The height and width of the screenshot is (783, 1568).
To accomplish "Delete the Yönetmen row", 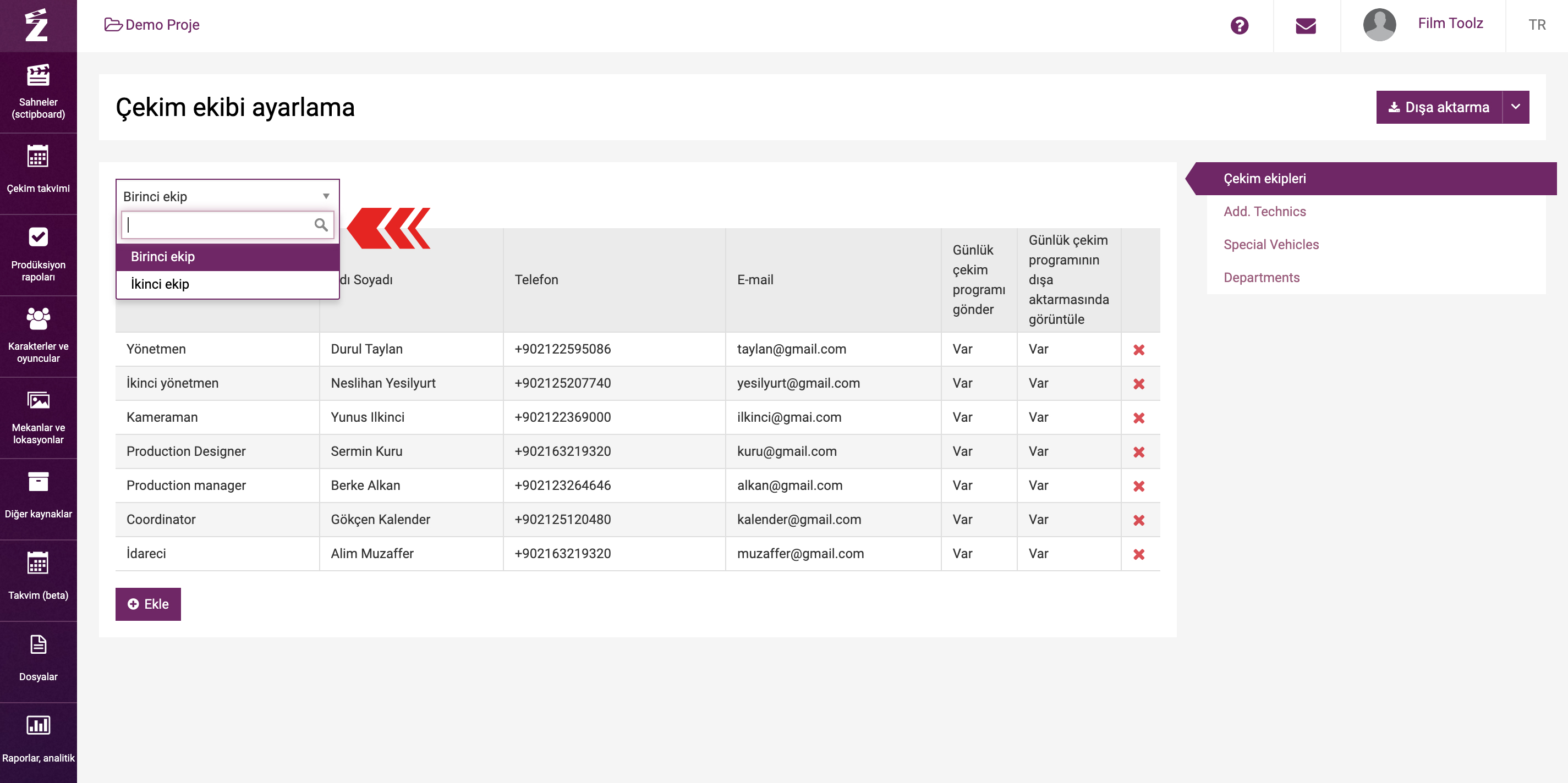I will [1139, 350].
